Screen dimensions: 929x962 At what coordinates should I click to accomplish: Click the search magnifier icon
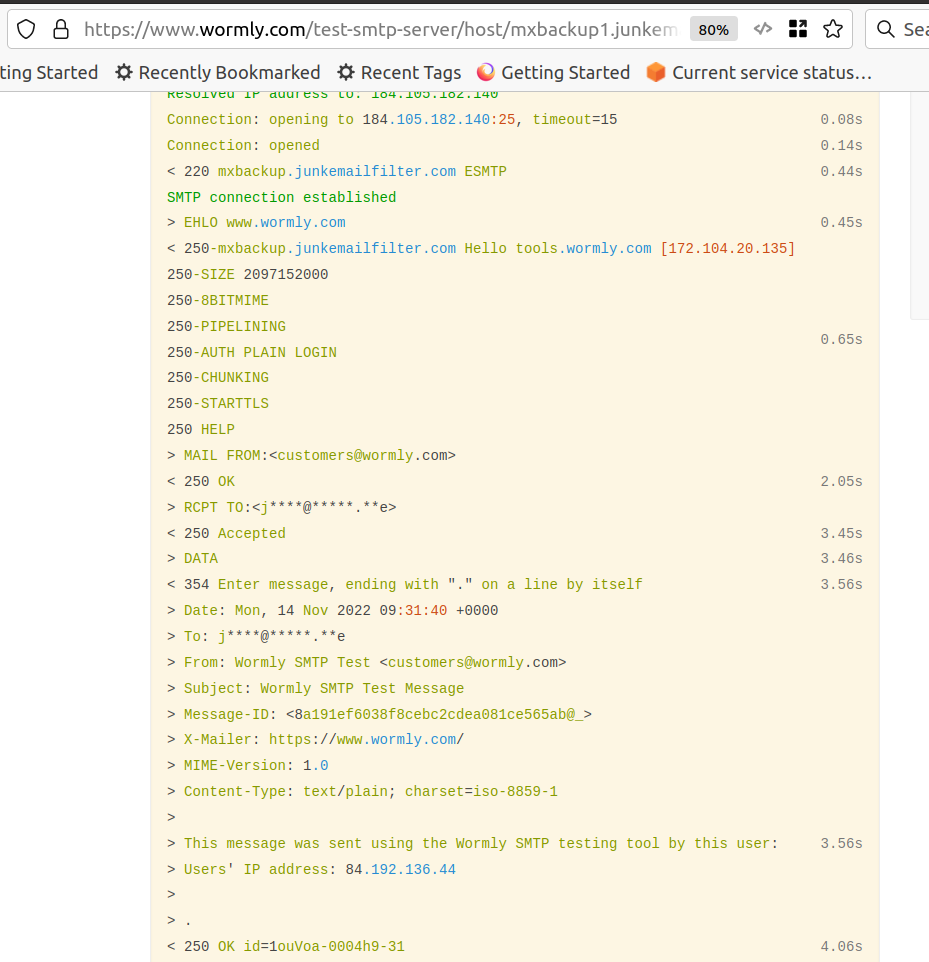885,29
